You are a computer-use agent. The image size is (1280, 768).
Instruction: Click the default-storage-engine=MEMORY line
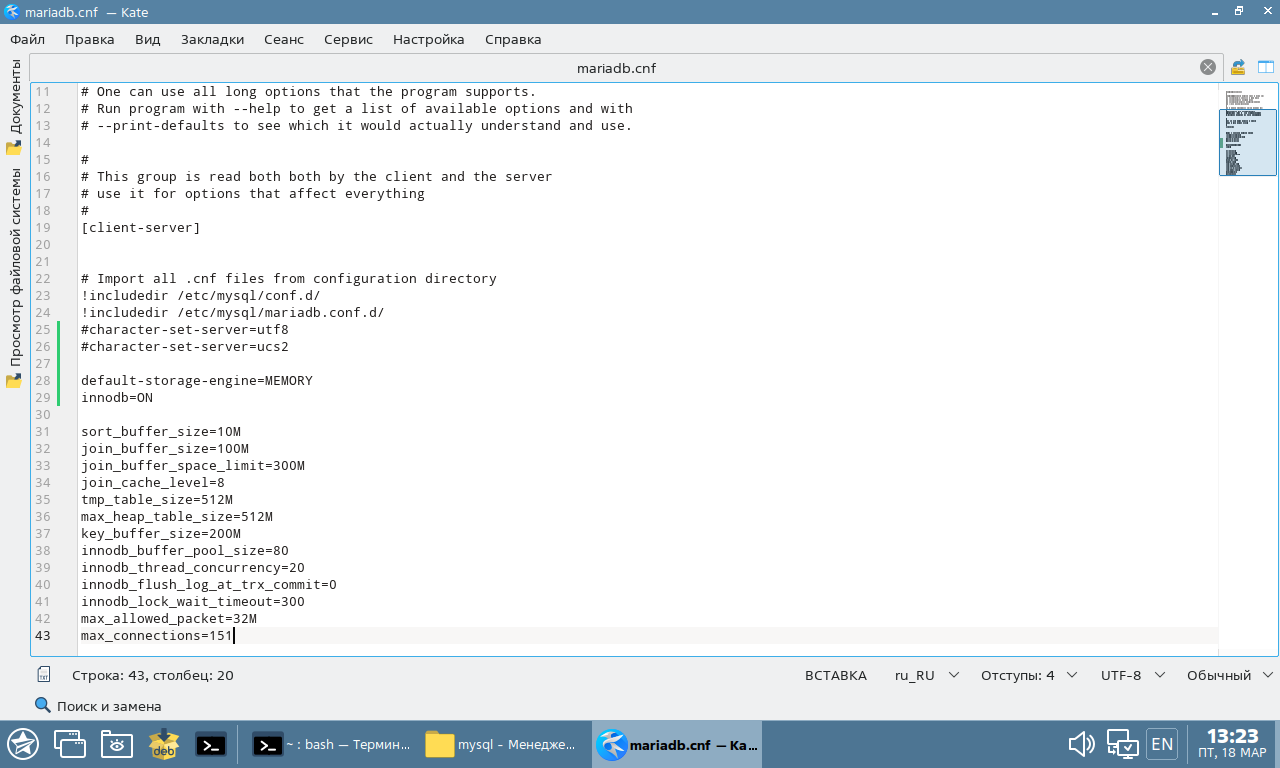(197, 381)
